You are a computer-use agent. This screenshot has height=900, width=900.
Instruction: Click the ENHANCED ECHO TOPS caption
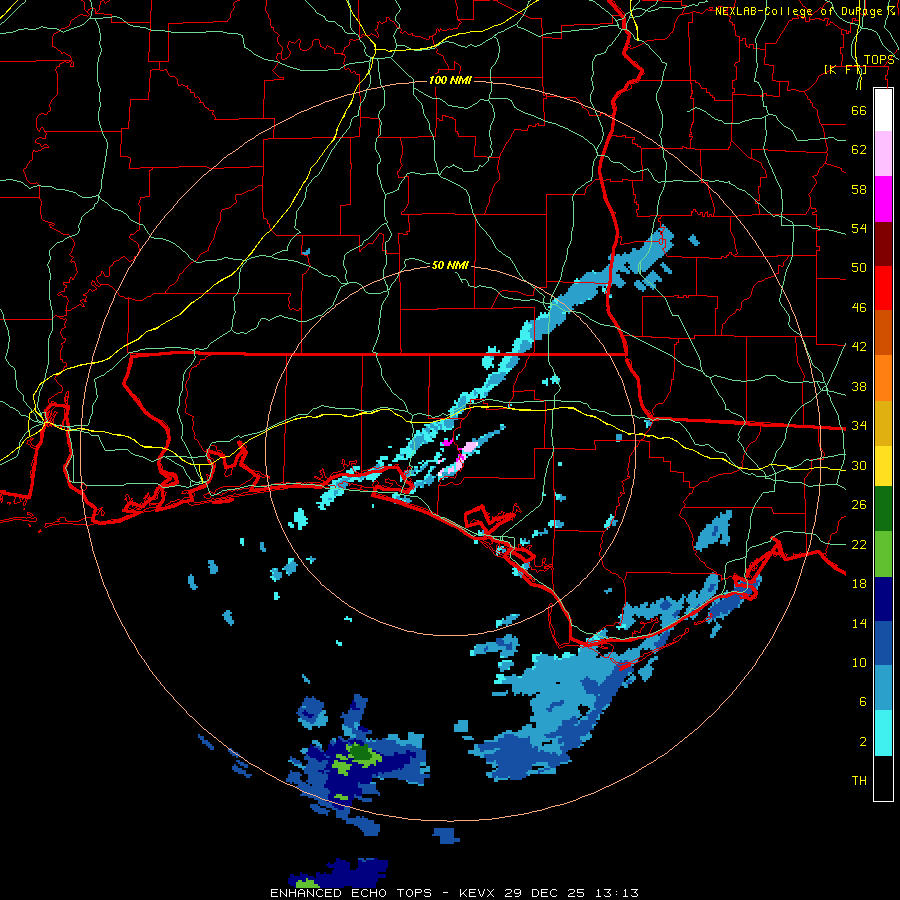(x=351, y=893)
